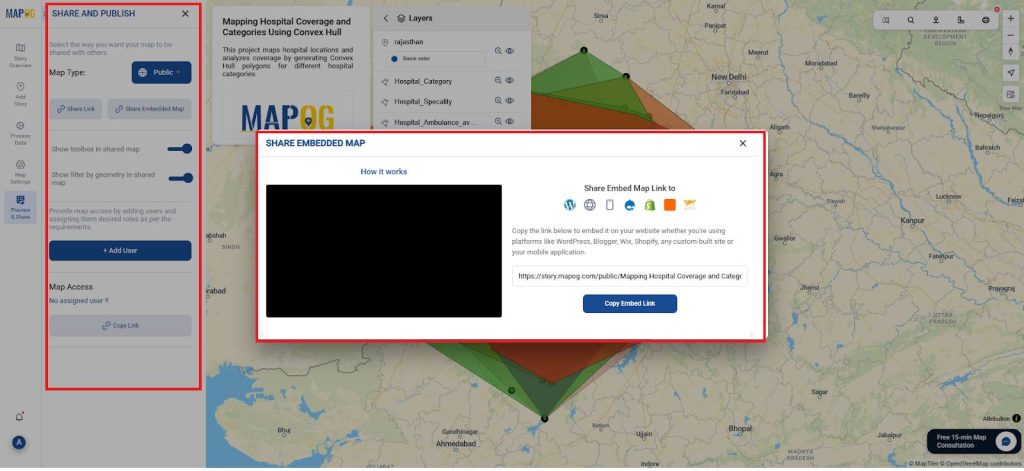
Task: Toggle Show toolbox in shared map
Action: (x=180, y=149)
